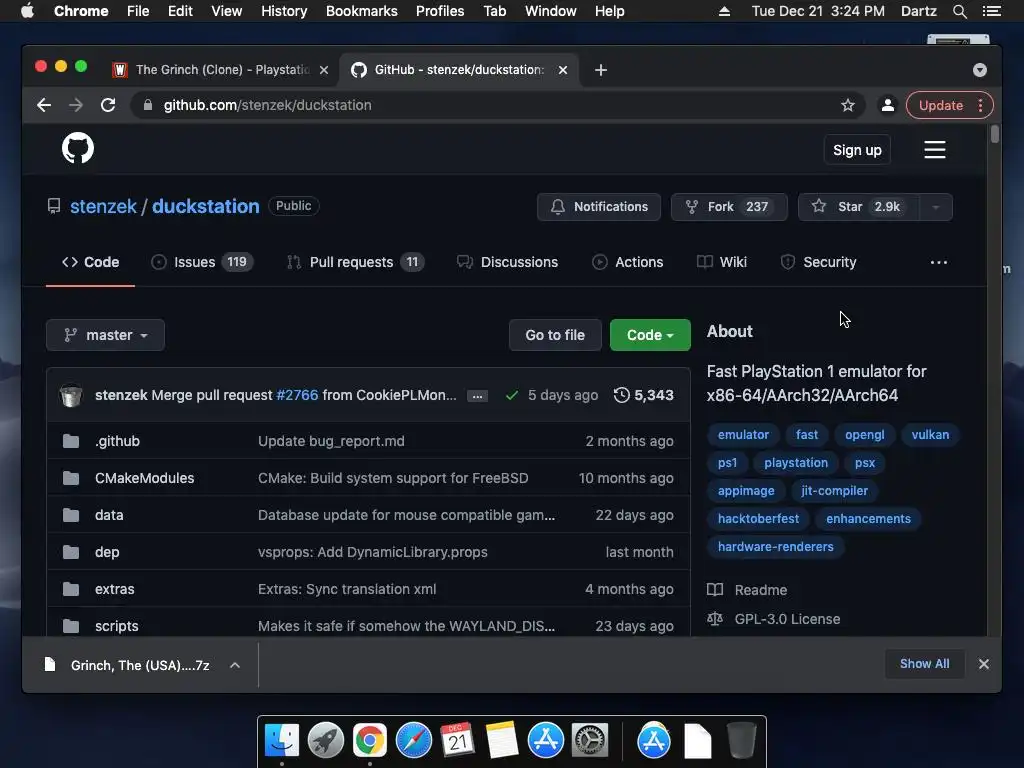1024x768 pixels.
Task: Open the Apple menu
Action: [x=27, y=11]
